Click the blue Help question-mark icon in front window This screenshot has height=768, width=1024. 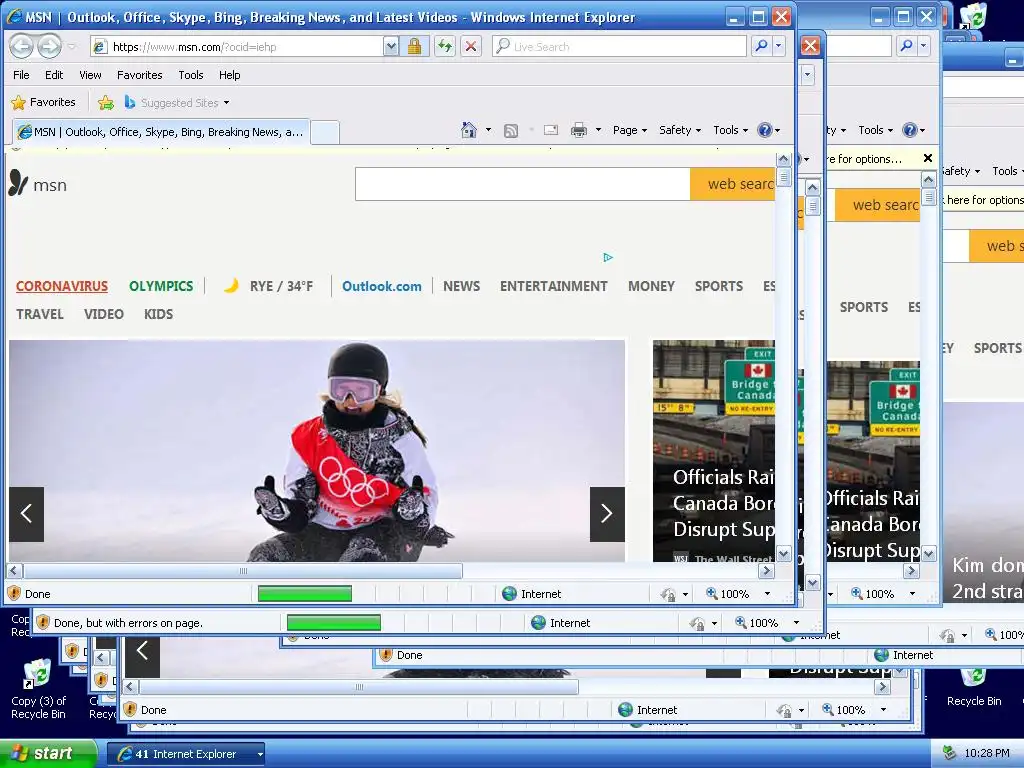(x=764, y=130)
